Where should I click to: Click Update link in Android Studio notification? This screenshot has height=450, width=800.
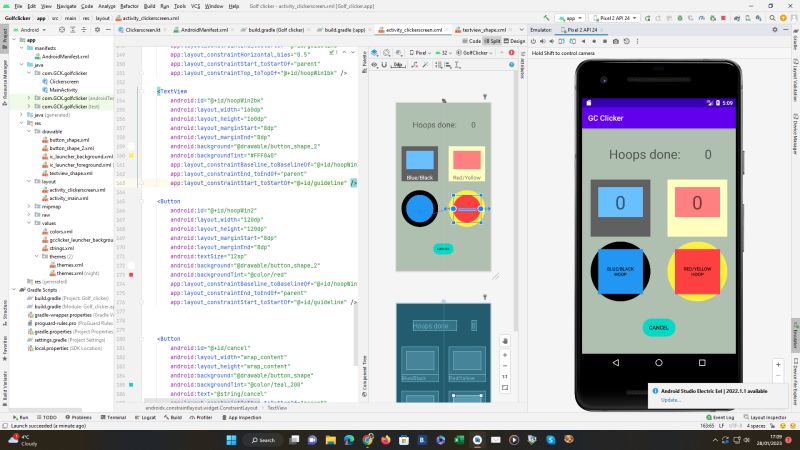point(670,400)
